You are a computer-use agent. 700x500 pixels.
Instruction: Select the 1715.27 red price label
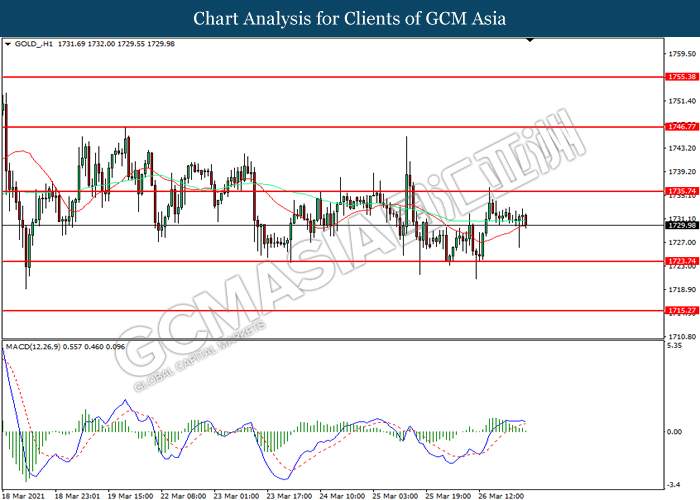tap(682, 310)
